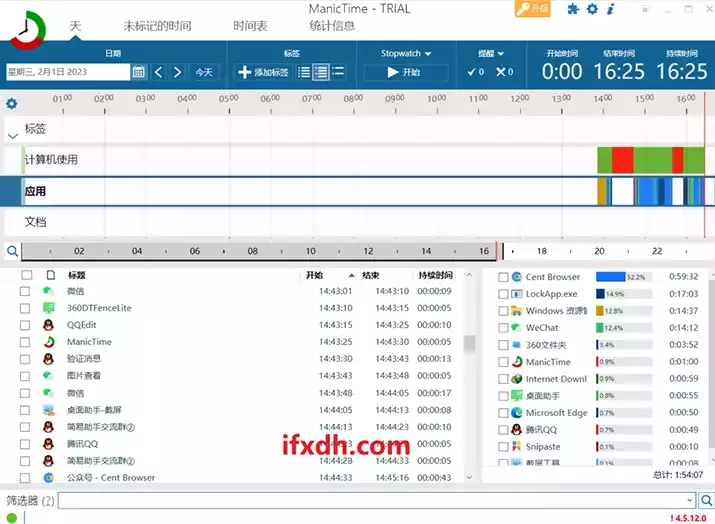The width and height of the screenshot is (715, 524).
Task: Sort by the 持续时间 column header
Action: point(435,275)
